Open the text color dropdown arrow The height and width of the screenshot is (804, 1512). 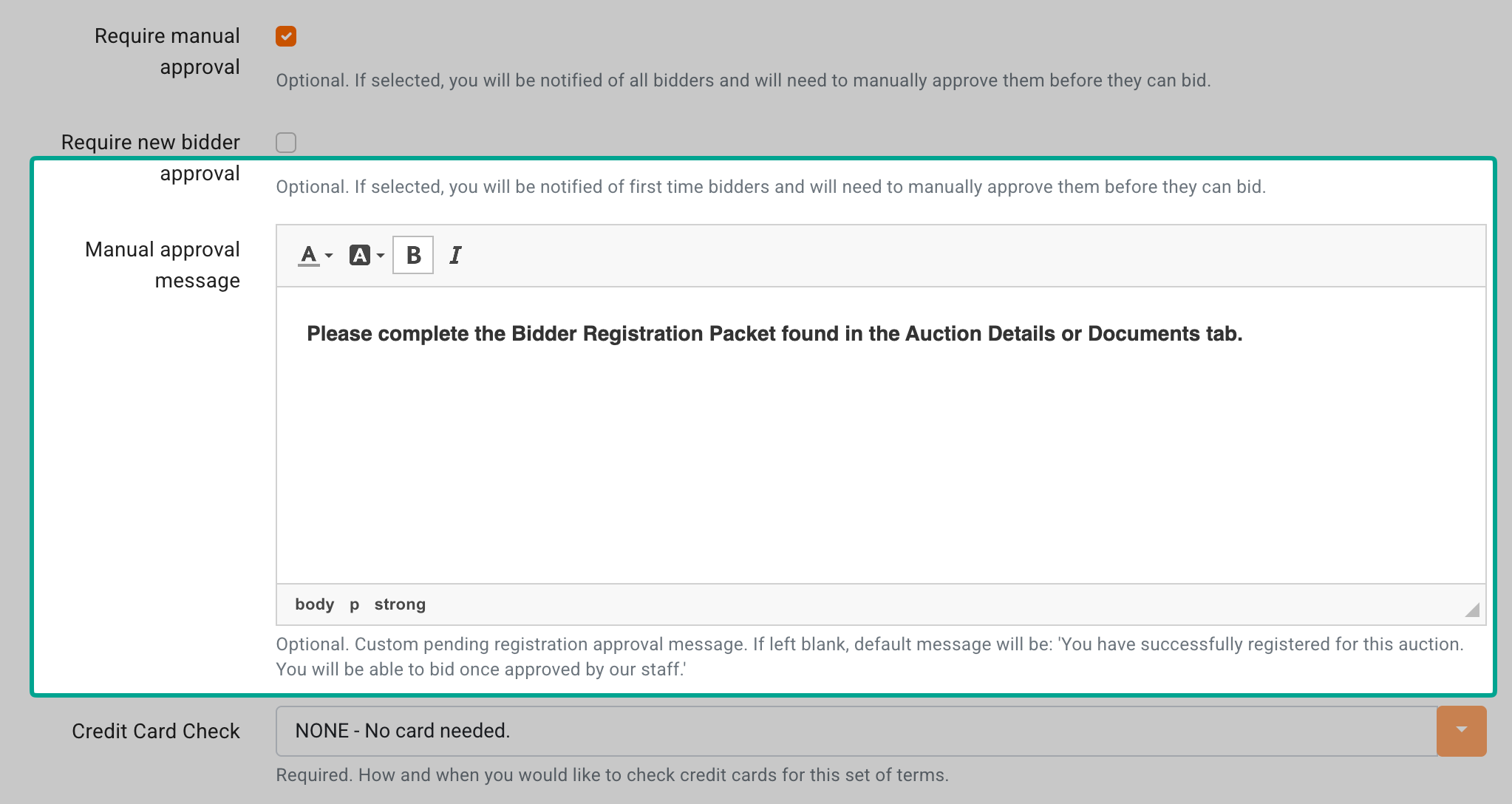(x=329, y=256)
